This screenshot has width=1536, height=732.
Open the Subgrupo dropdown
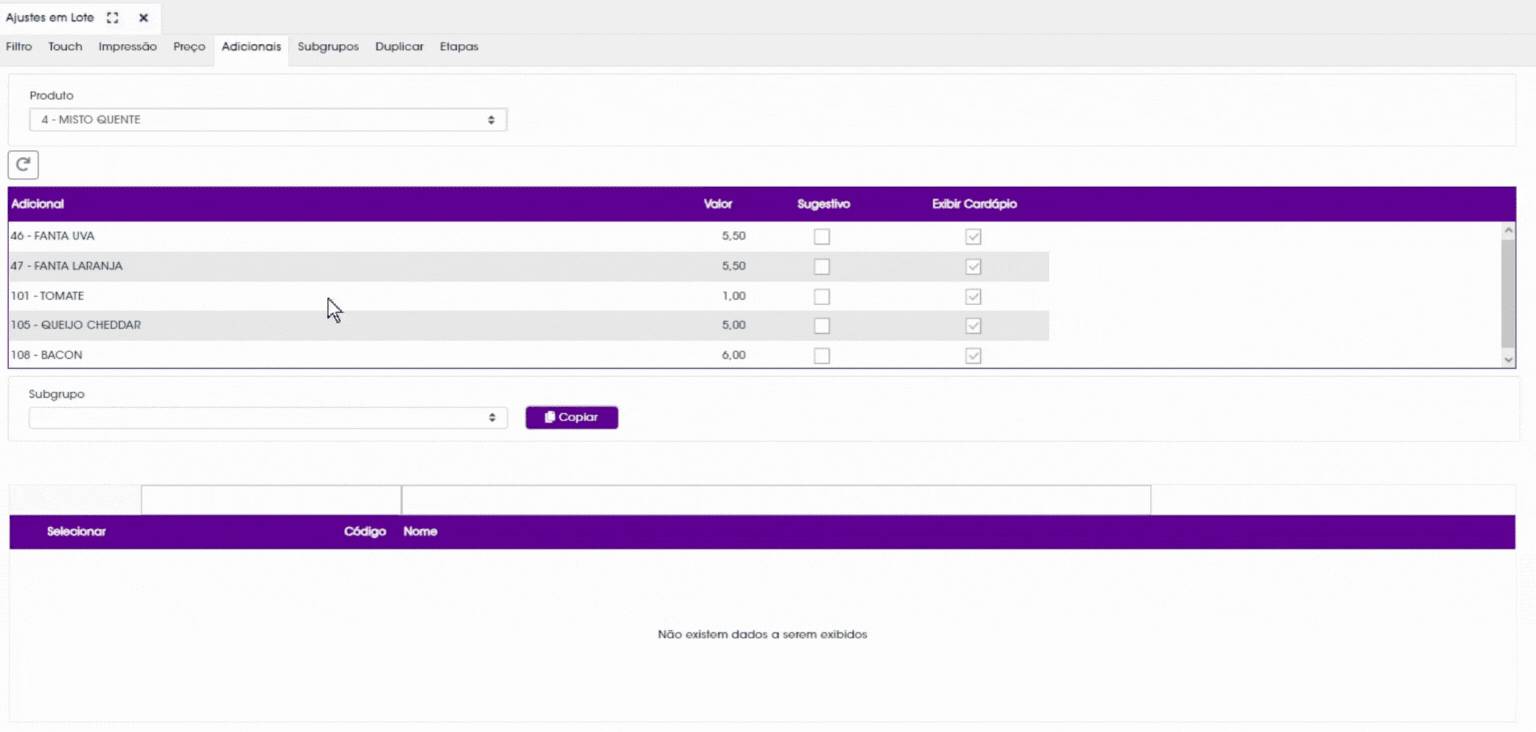coord(268,417)
